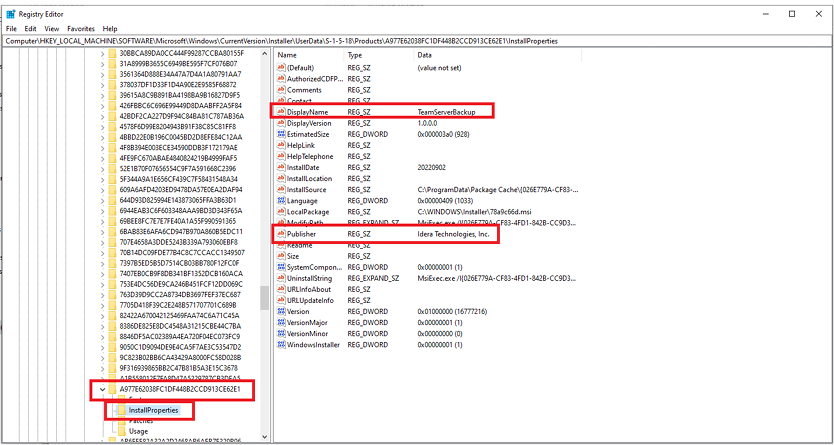Click the string icon of URLUpdateInfo value
The height and width of the screenshot is (445, 834).
(x=281, y=300)
